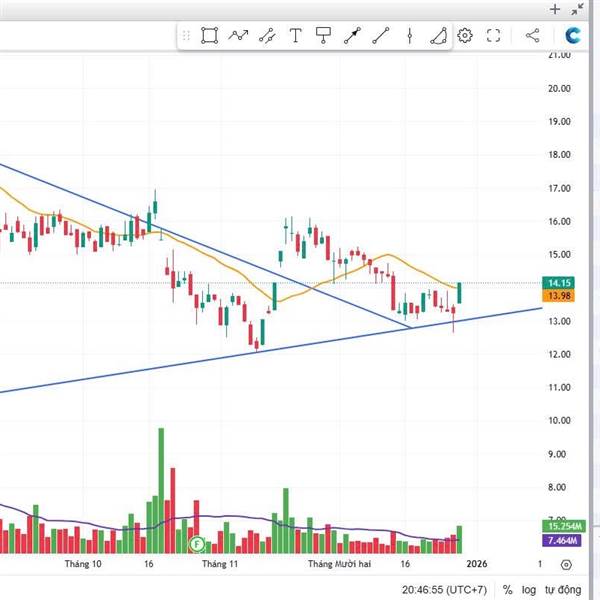Share the chart
The width and height of the screenshot is (600, 600).
533,36
